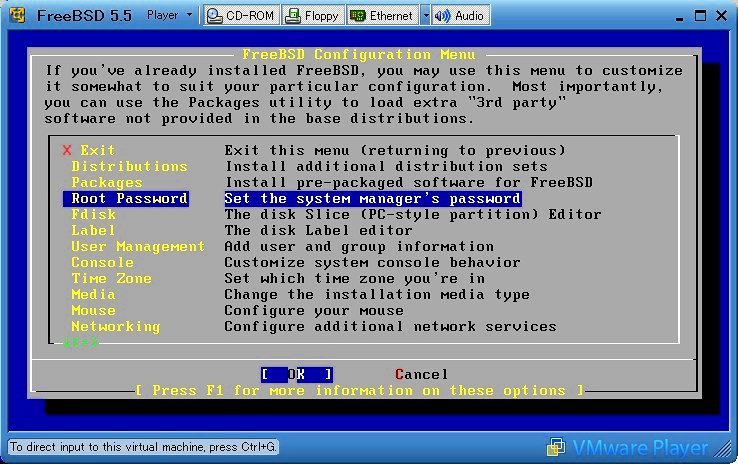The height and width of the screenshot is (464, 738).
Task: Open the Fdisk slice editor entry
Action: pos(93,214)
